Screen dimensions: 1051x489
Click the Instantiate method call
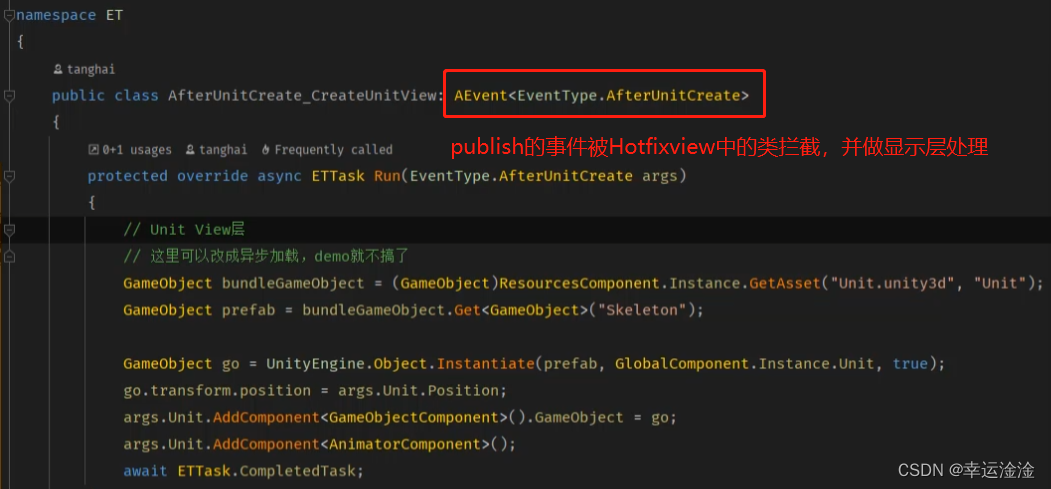coord(485,364)
